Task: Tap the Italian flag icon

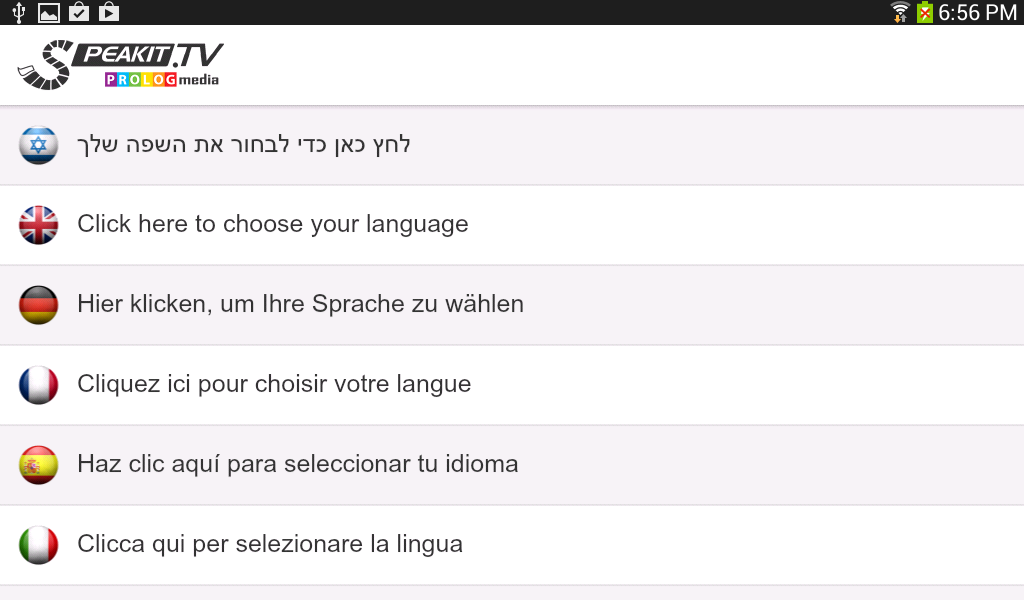Action: 39,545
